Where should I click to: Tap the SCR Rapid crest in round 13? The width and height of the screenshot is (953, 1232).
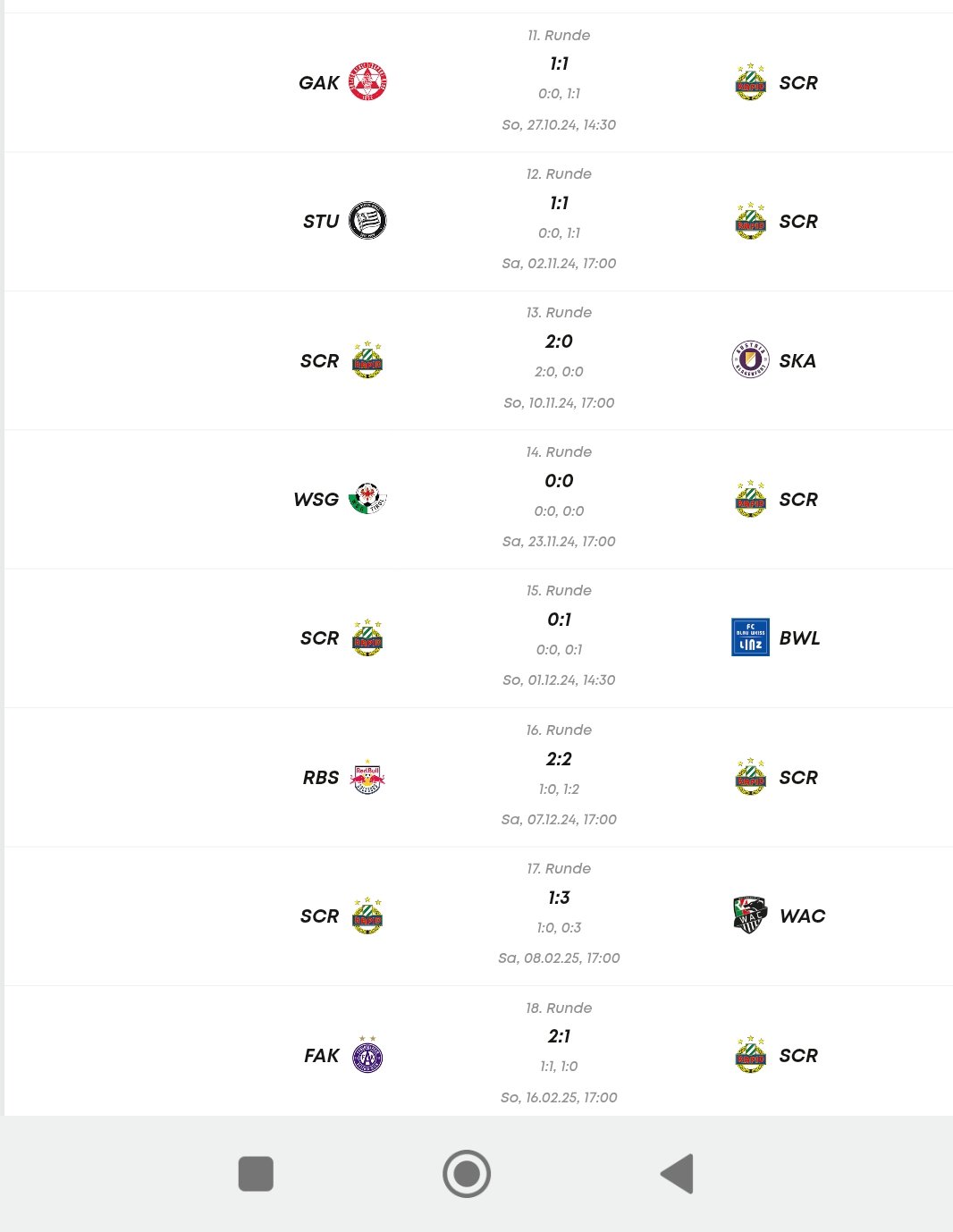367,360
